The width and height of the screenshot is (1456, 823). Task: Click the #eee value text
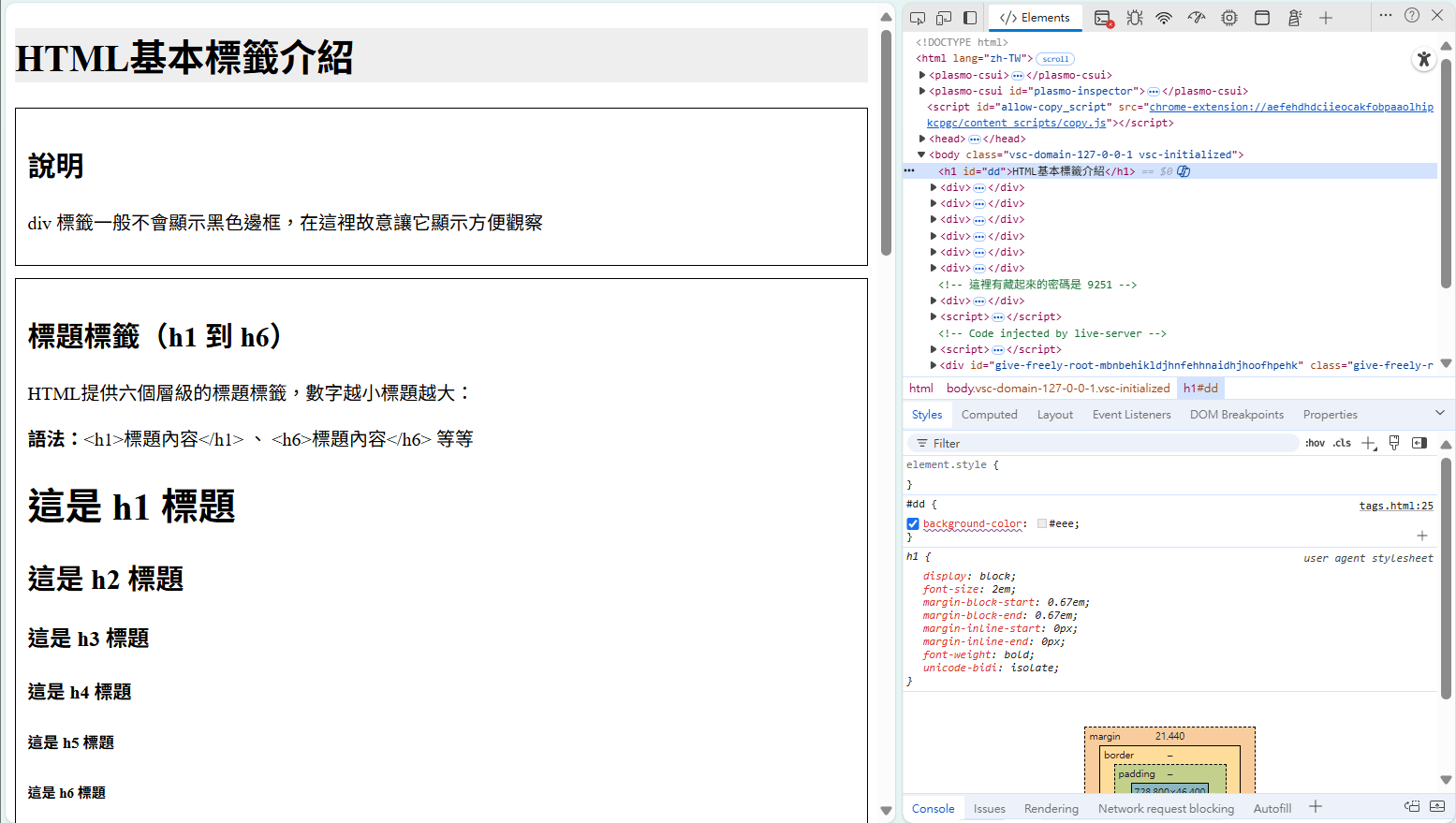click(1062, 524)
